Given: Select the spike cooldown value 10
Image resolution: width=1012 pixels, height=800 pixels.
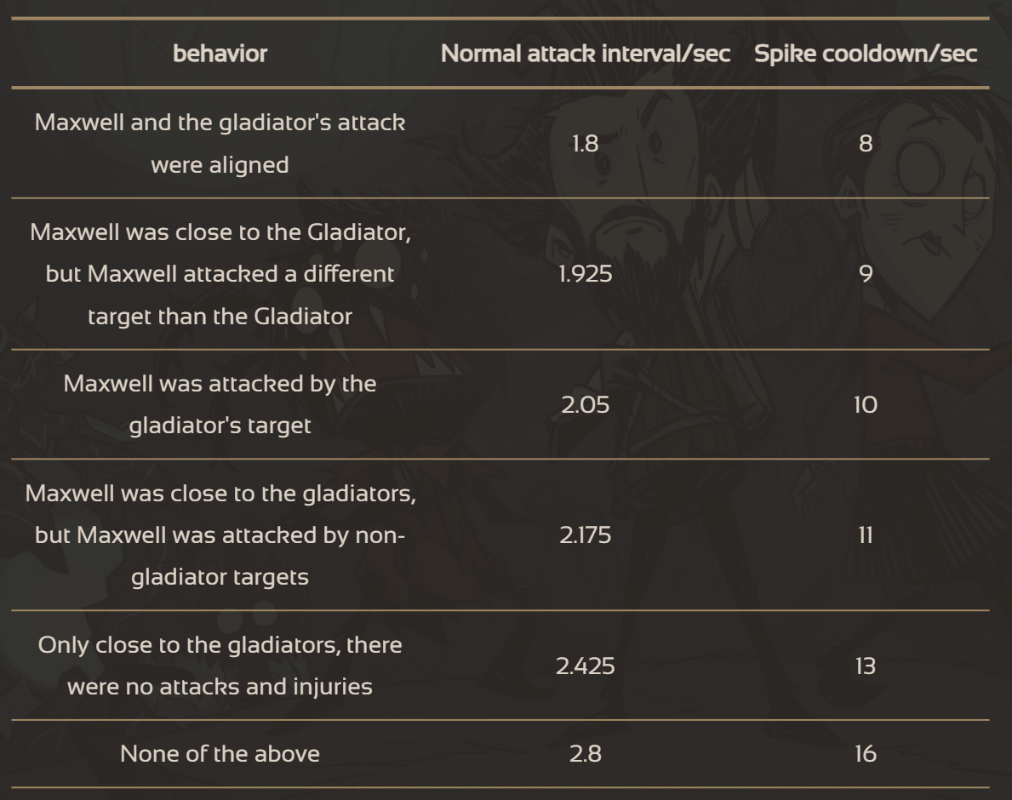Looking at the screenshot, I should point(866,404).
